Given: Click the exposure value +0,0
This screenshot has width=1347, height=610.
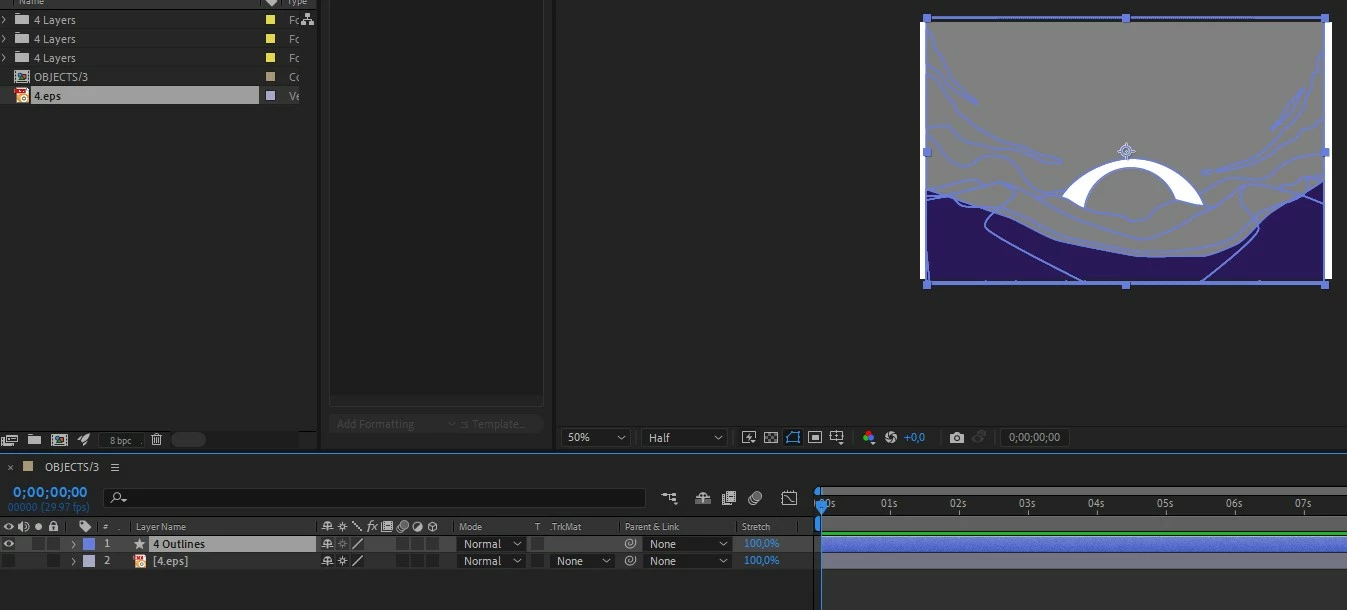Looking at the screenshot, I should coord(914,437).
